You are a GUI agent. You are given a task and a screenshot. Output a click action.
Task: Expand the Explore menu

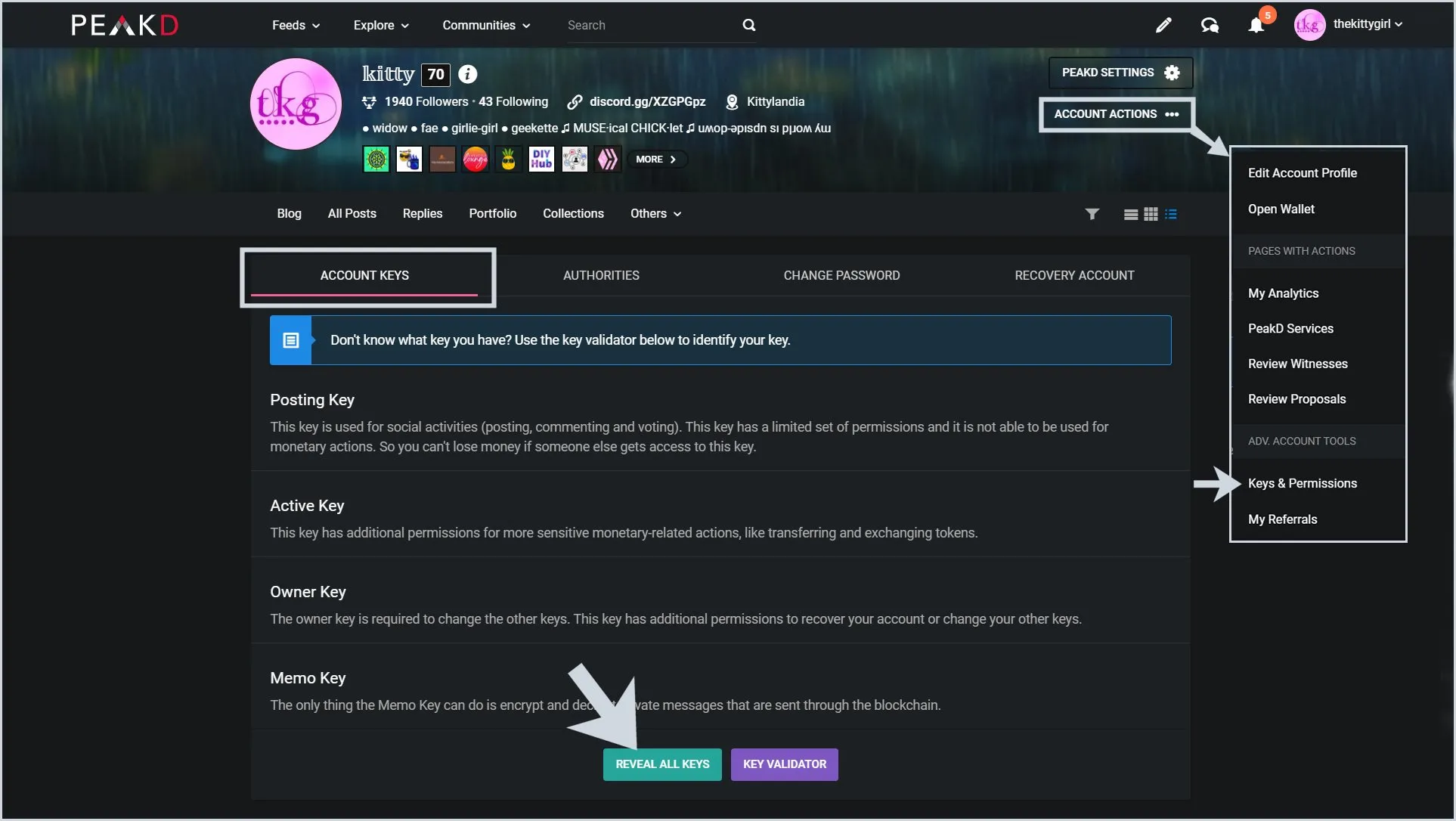coord(381,25)
